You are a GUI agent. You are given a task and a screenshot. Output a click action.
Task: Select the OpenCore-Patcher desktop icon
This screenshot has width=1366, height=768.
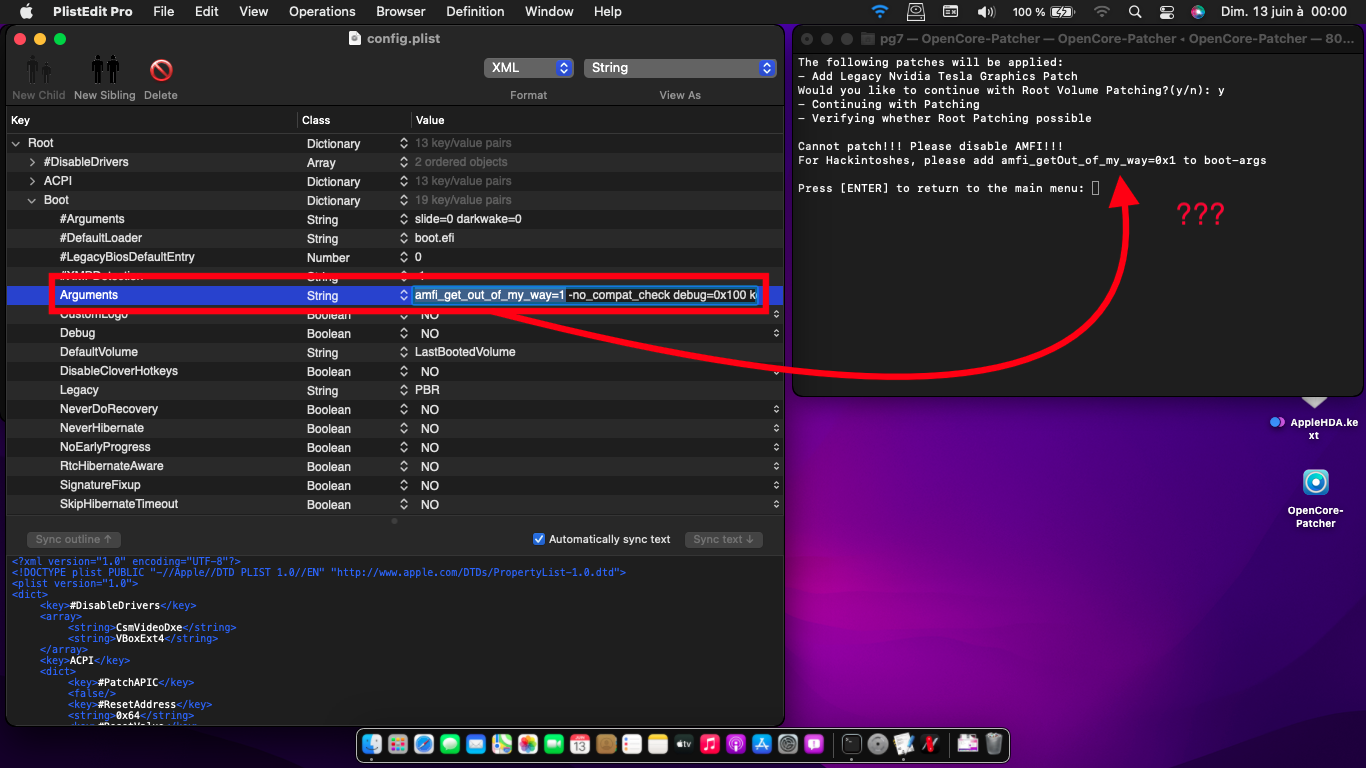click(x=1316, y=482)
